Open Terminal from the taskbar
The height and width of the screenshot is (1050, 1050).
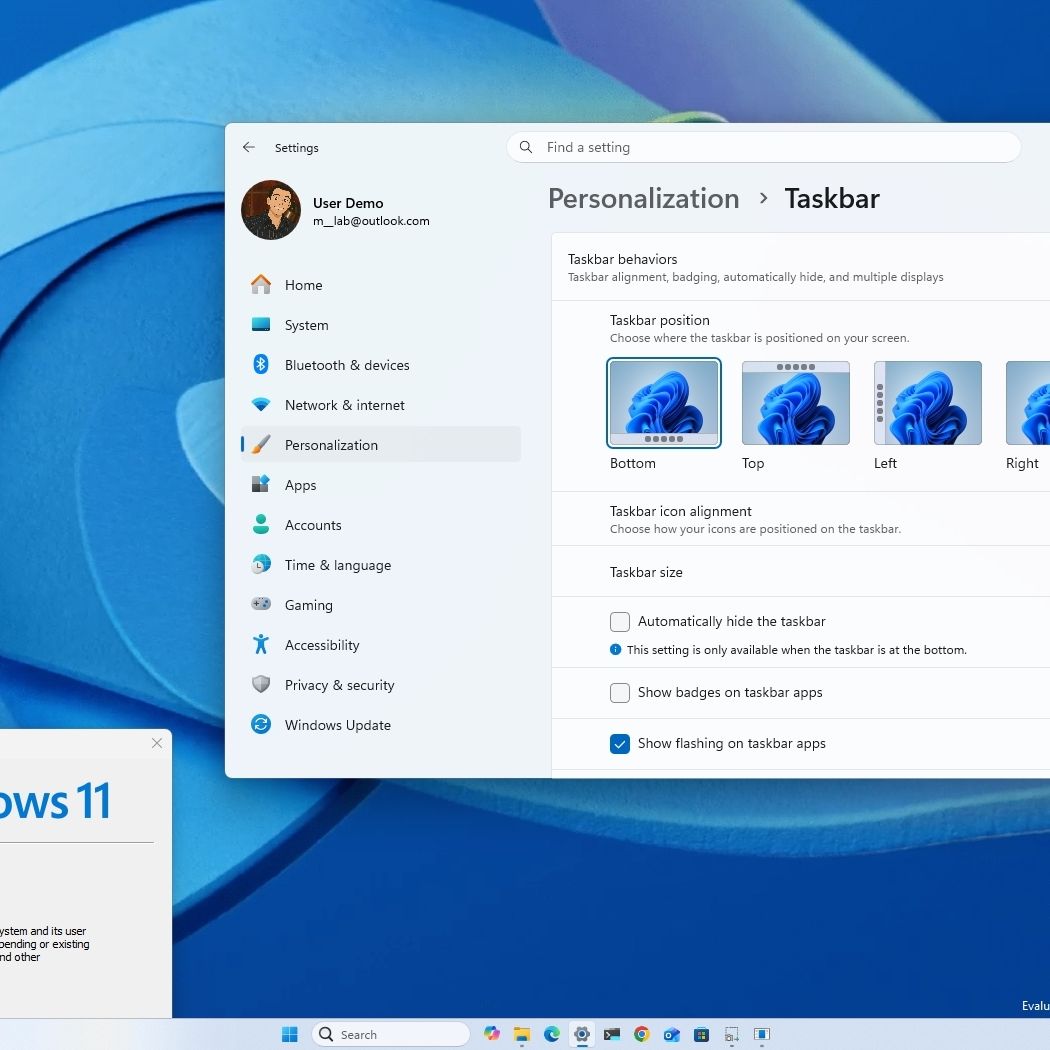click(x=612, y=1034)
